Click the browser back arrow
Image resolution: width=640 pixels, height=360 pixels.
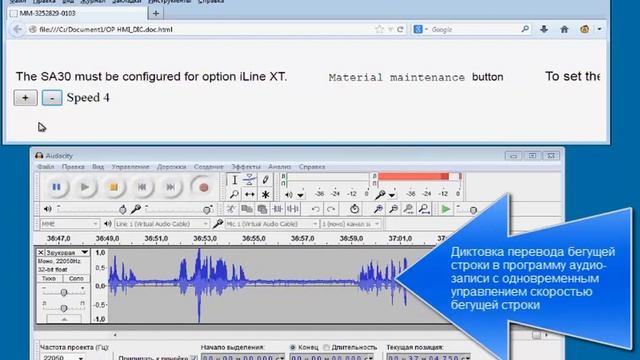[17, 29]
